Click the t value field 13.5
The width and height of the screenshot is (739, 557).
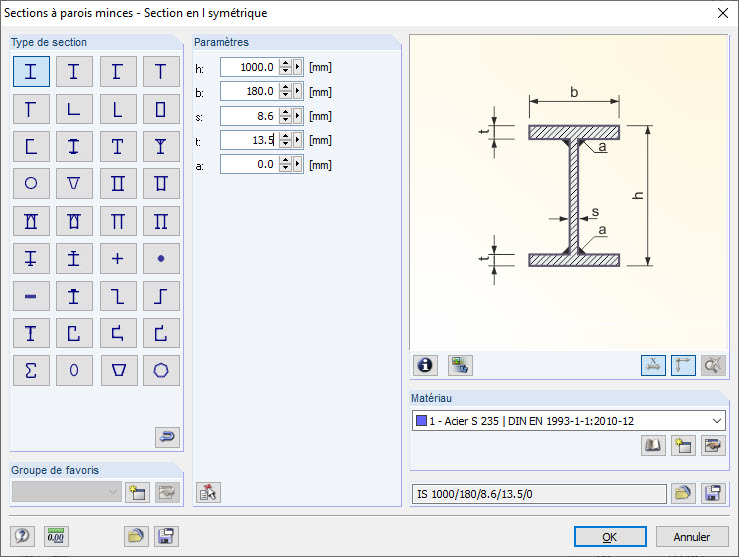coord(250,140)
